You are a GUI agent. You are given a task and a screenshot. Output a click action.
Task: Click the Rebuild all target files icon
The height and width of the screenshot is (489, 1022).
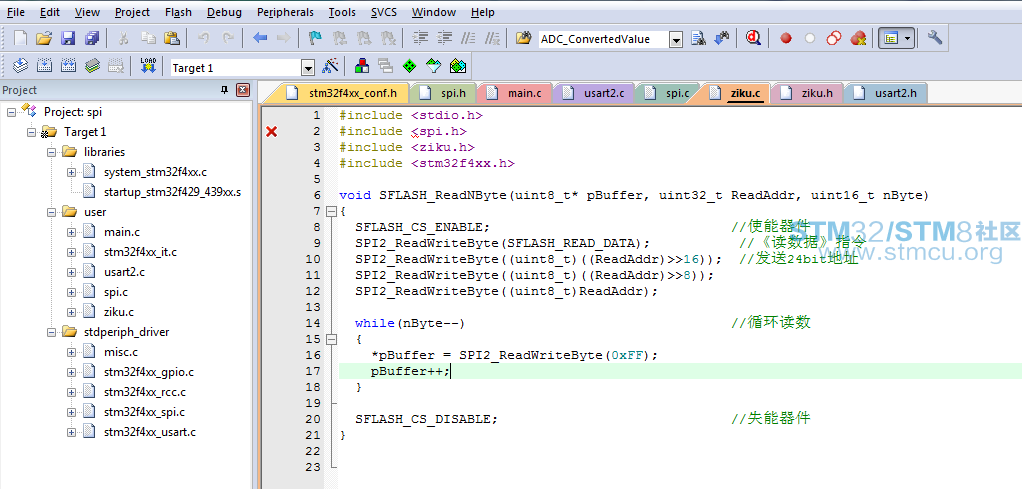point(68,66)
